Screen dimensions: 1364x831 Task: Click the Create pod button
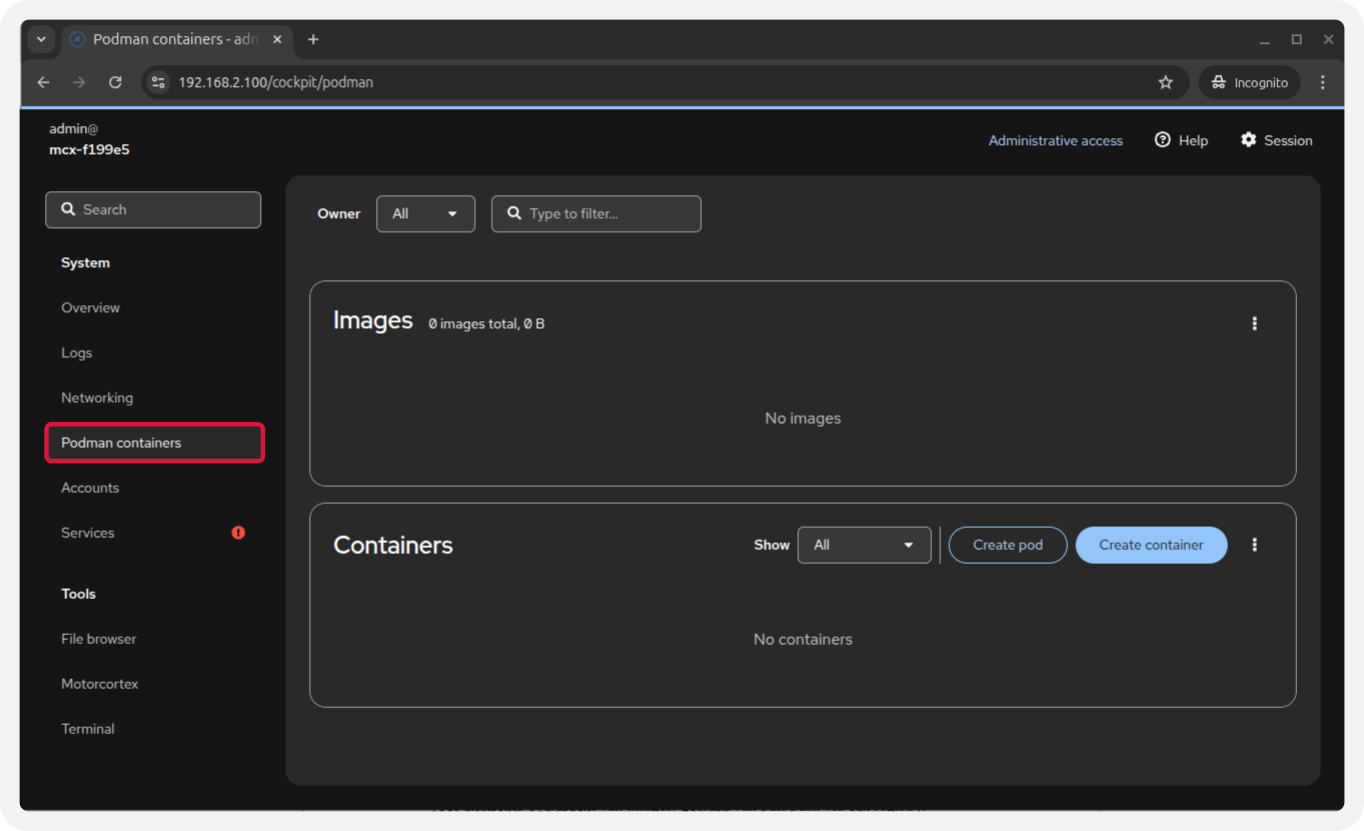point(1007,545)
